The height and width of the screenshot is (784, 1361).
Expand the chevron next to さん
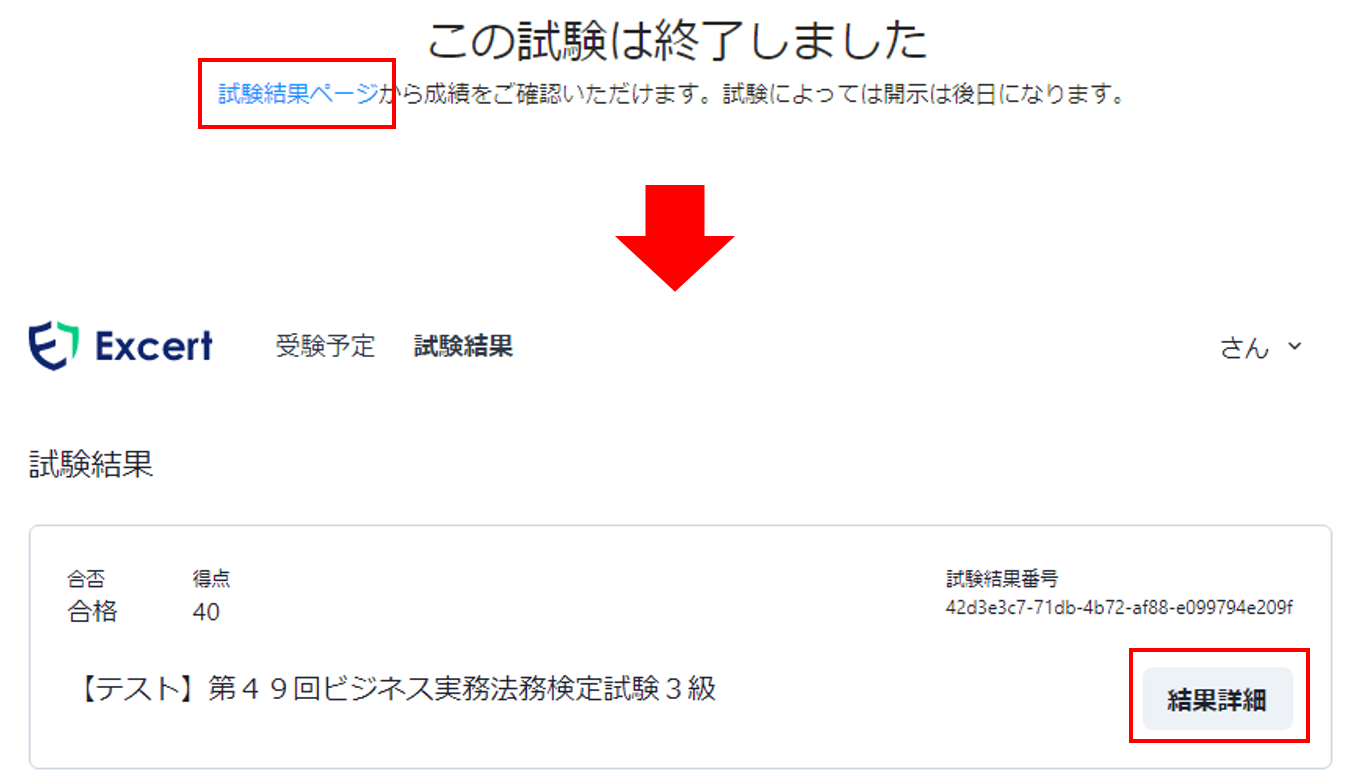pos(1294,346)
